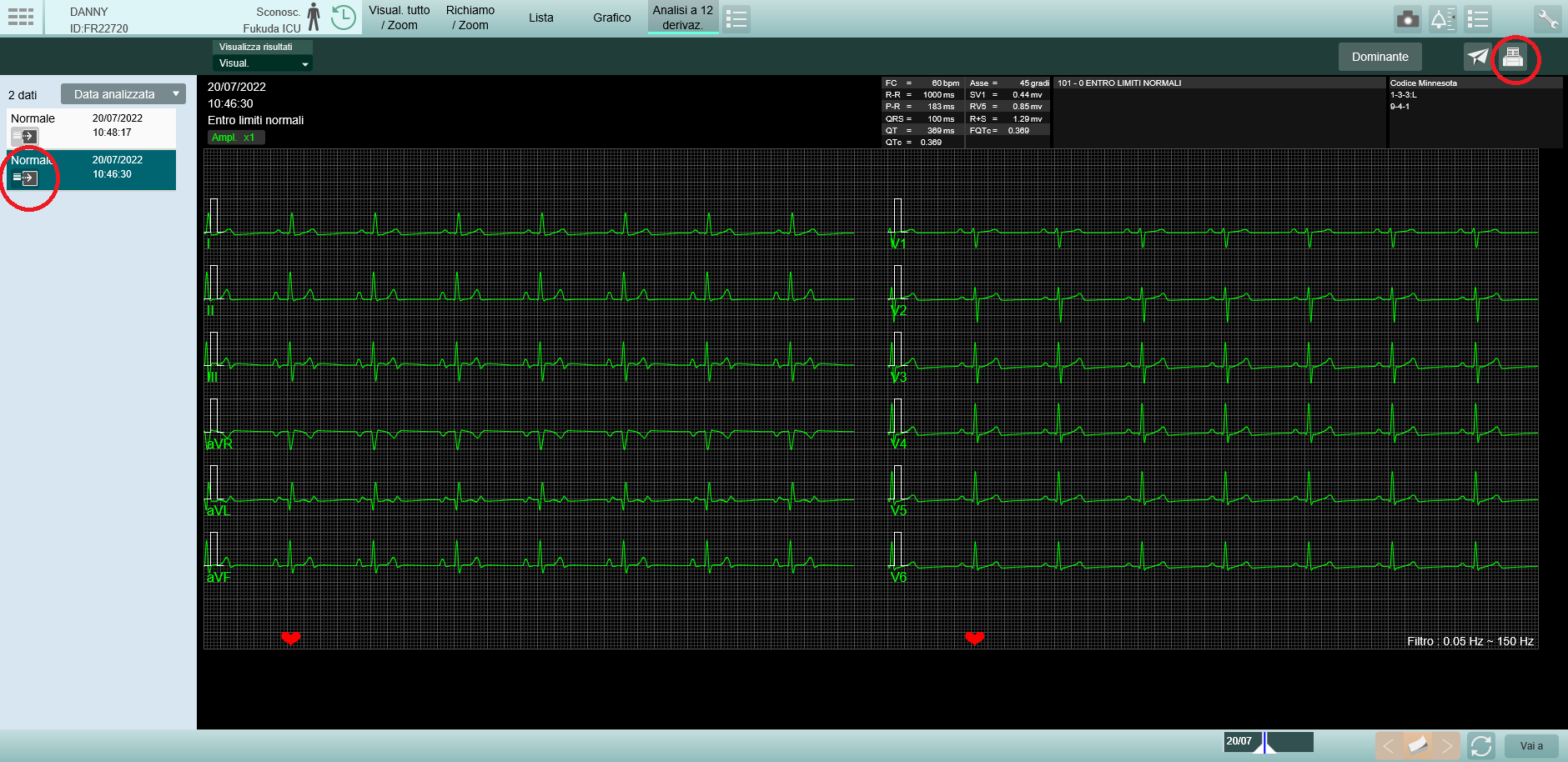
Task: Go to the previous page arrow
Action: (1388, 745)
